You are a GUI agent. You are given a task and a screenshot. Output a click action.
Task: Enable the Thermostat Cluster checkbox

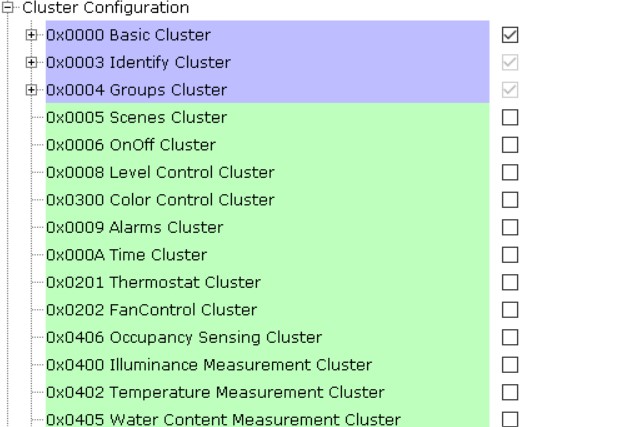click(x=510, y=283)
